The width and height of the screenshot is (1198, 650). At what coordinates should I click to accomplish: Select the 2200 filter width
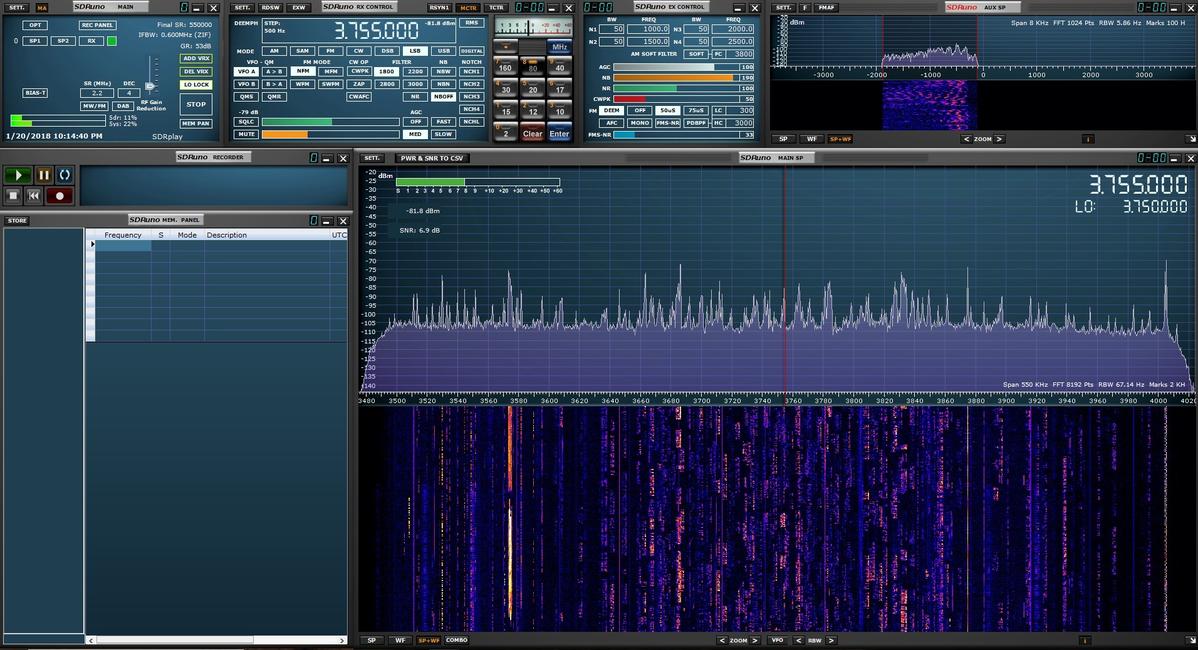[415, 72]
